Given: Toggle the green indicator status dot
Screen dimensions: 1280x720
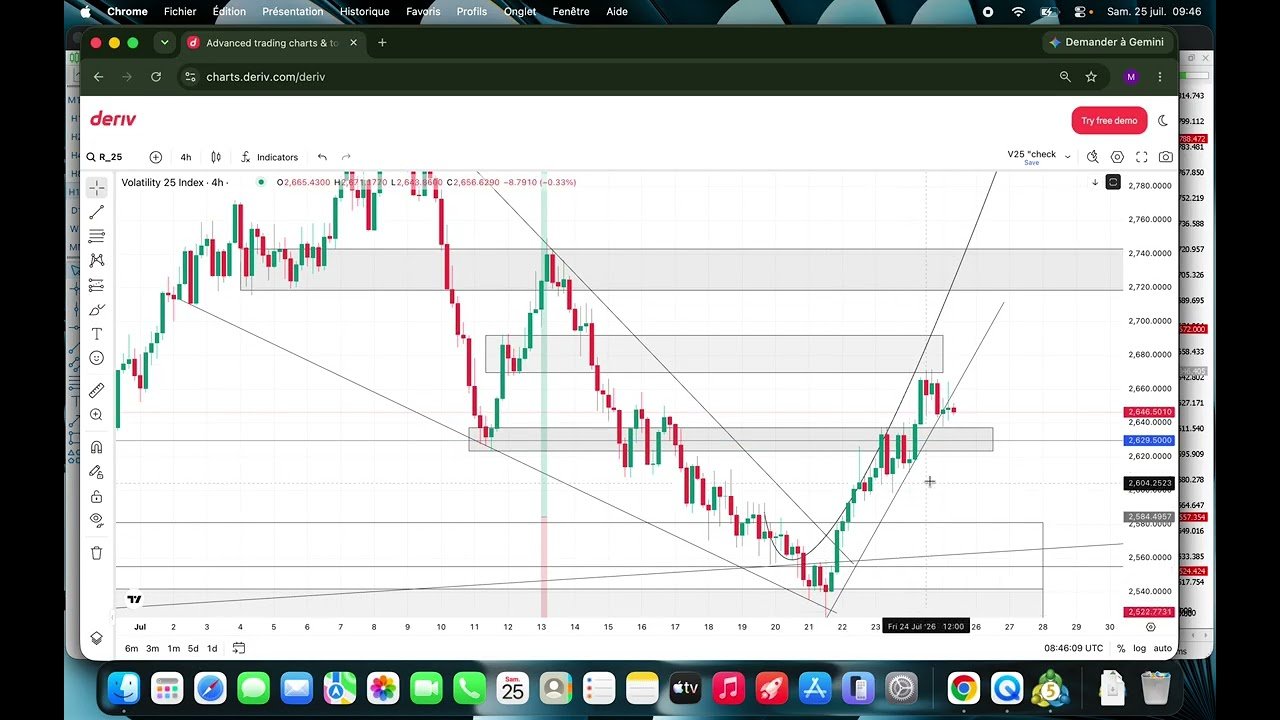Looking at the screenshot, I should click(261, 182).
